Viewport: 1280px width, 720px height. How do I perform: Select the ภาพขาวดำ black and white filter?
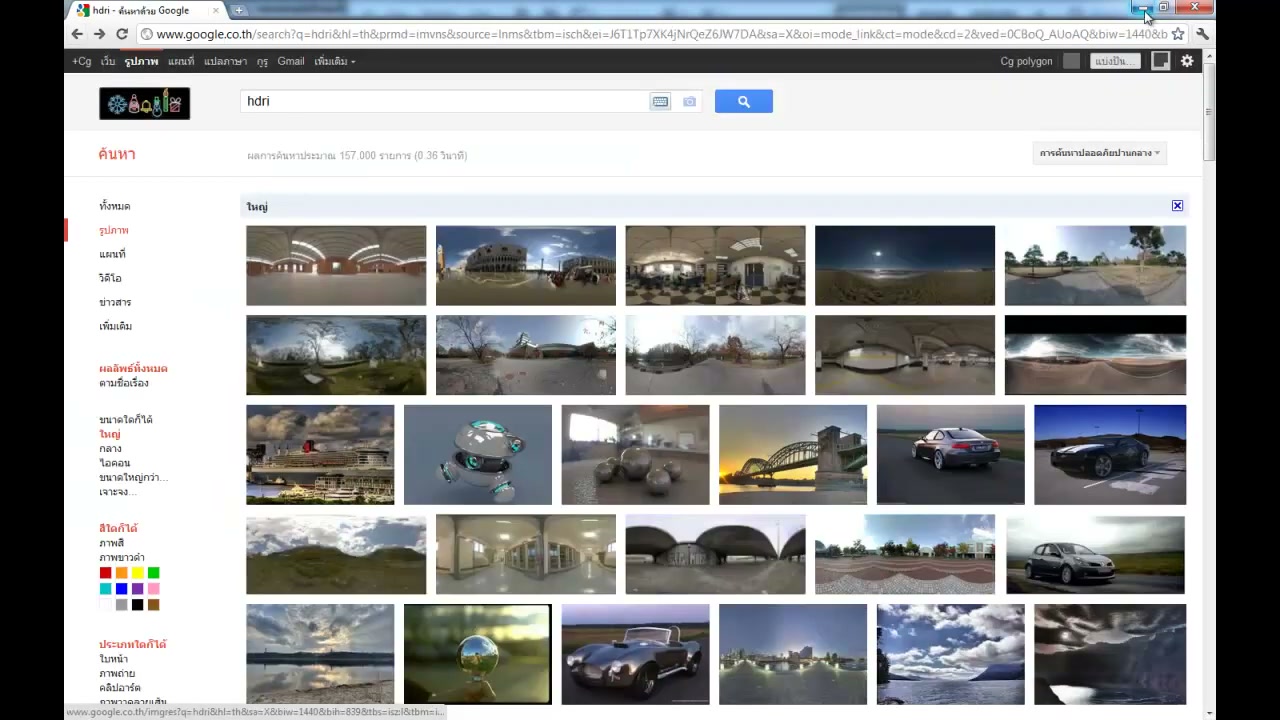[122, 557]
